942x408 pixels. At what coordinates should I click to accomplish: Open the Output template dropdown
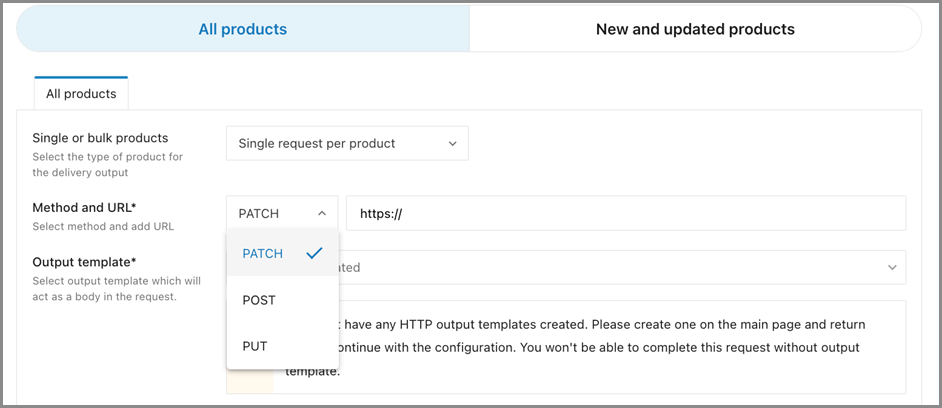coord(620,267)
